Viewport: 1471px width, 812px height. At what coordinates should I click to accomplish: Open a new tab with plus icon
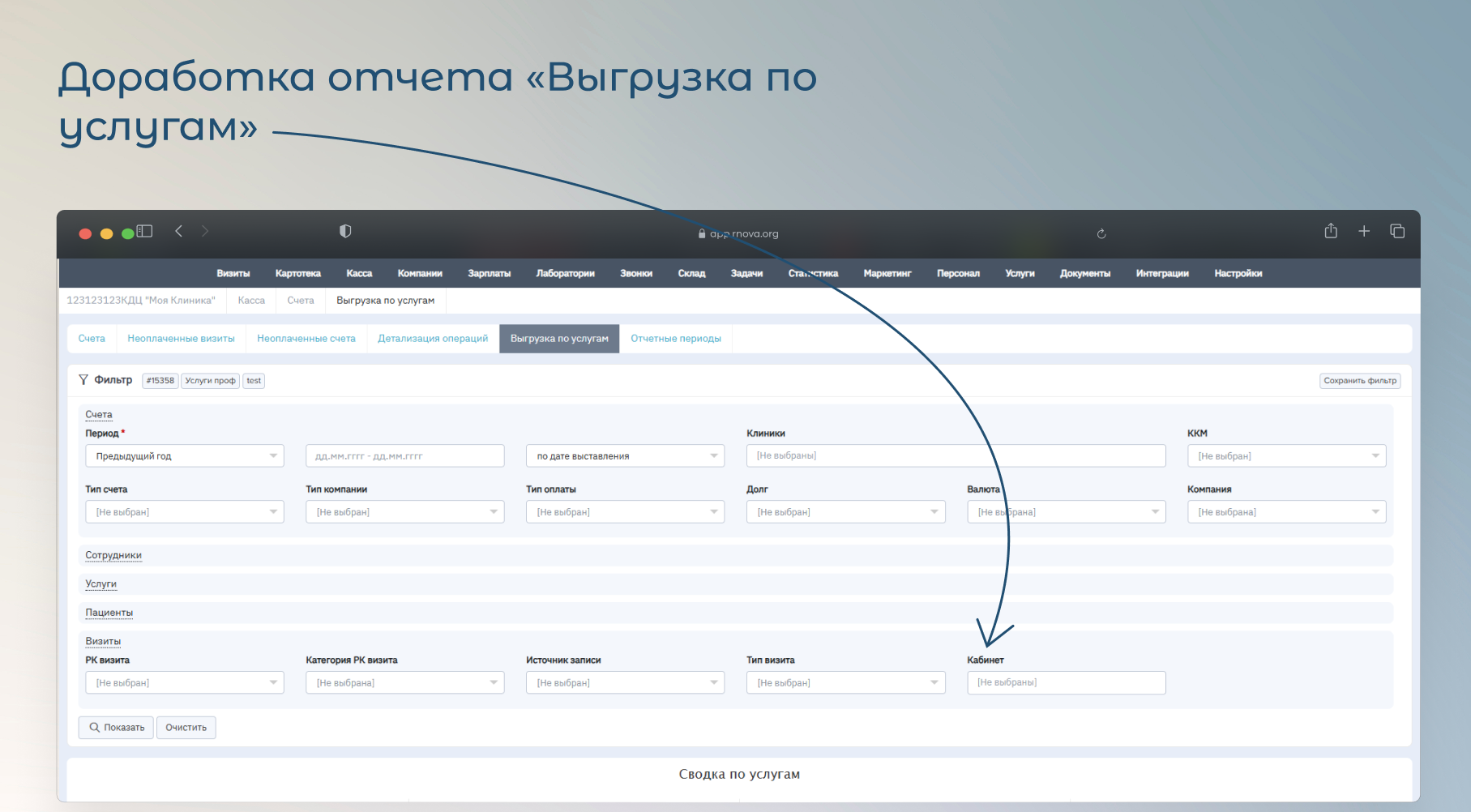tap(1364, 232)
